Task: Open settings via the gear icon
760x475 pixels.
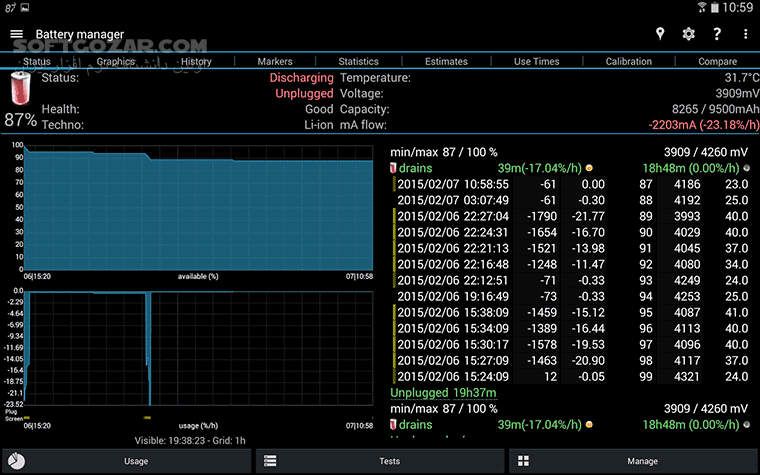Action: (x=688, y=34)
